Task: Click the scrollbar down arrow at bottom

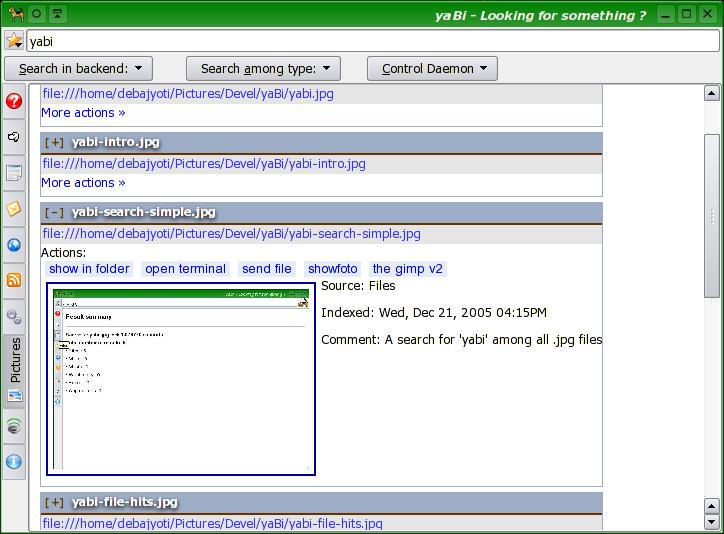Action: point(712,522)
